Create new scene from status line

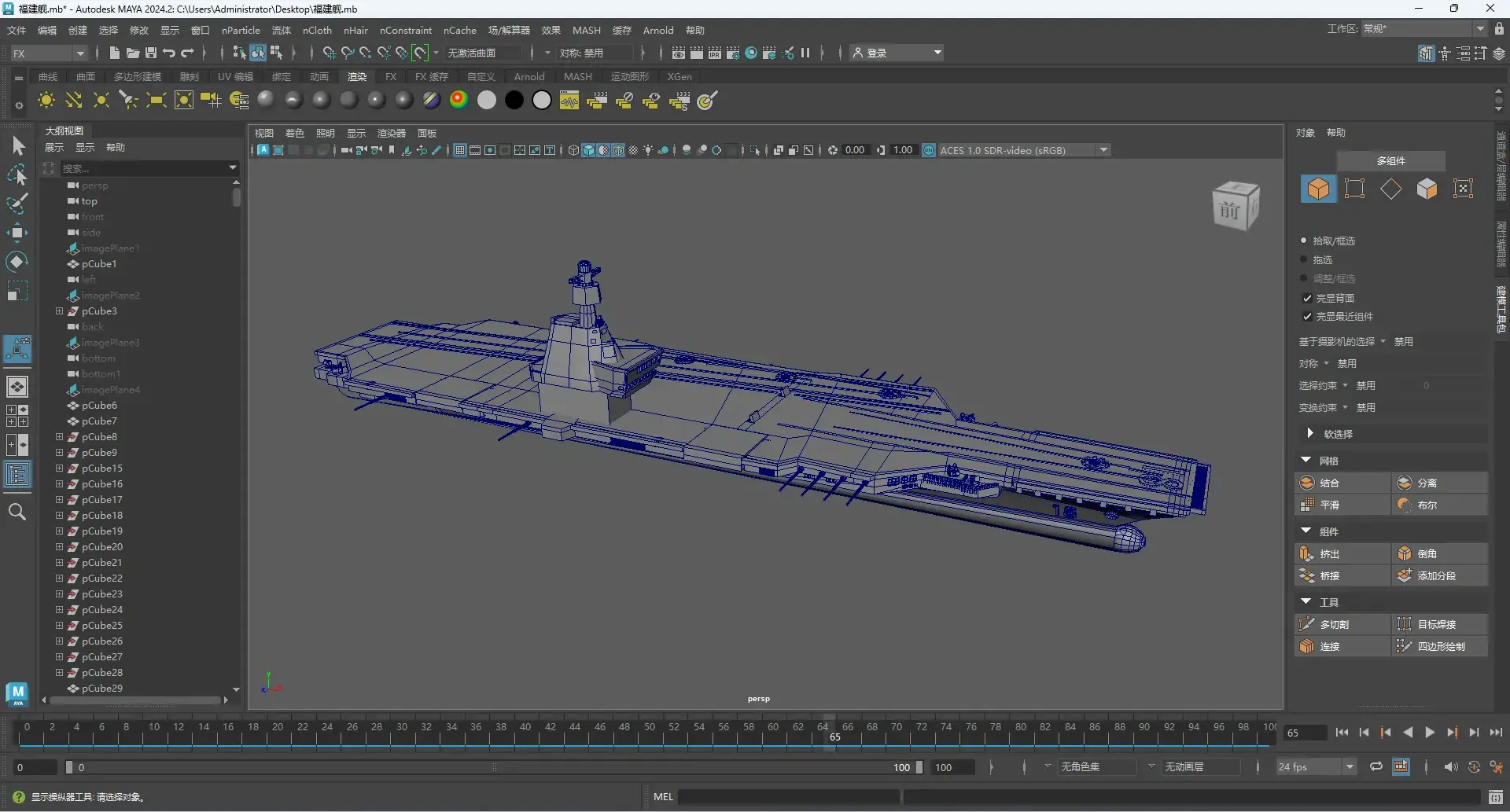click(x=115, y=53)
